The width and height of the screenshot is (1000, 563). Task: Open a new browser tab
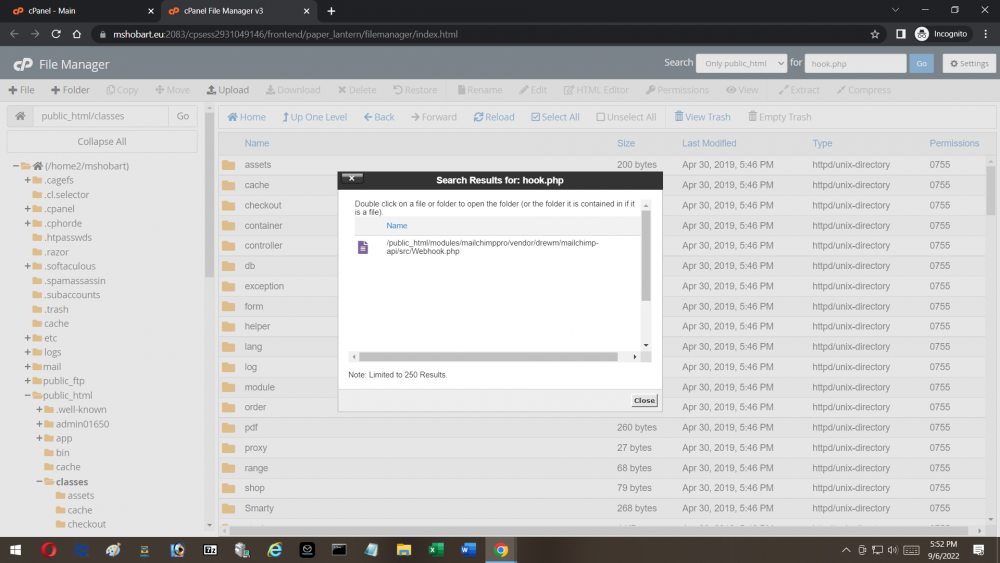[x=331, y=11]
